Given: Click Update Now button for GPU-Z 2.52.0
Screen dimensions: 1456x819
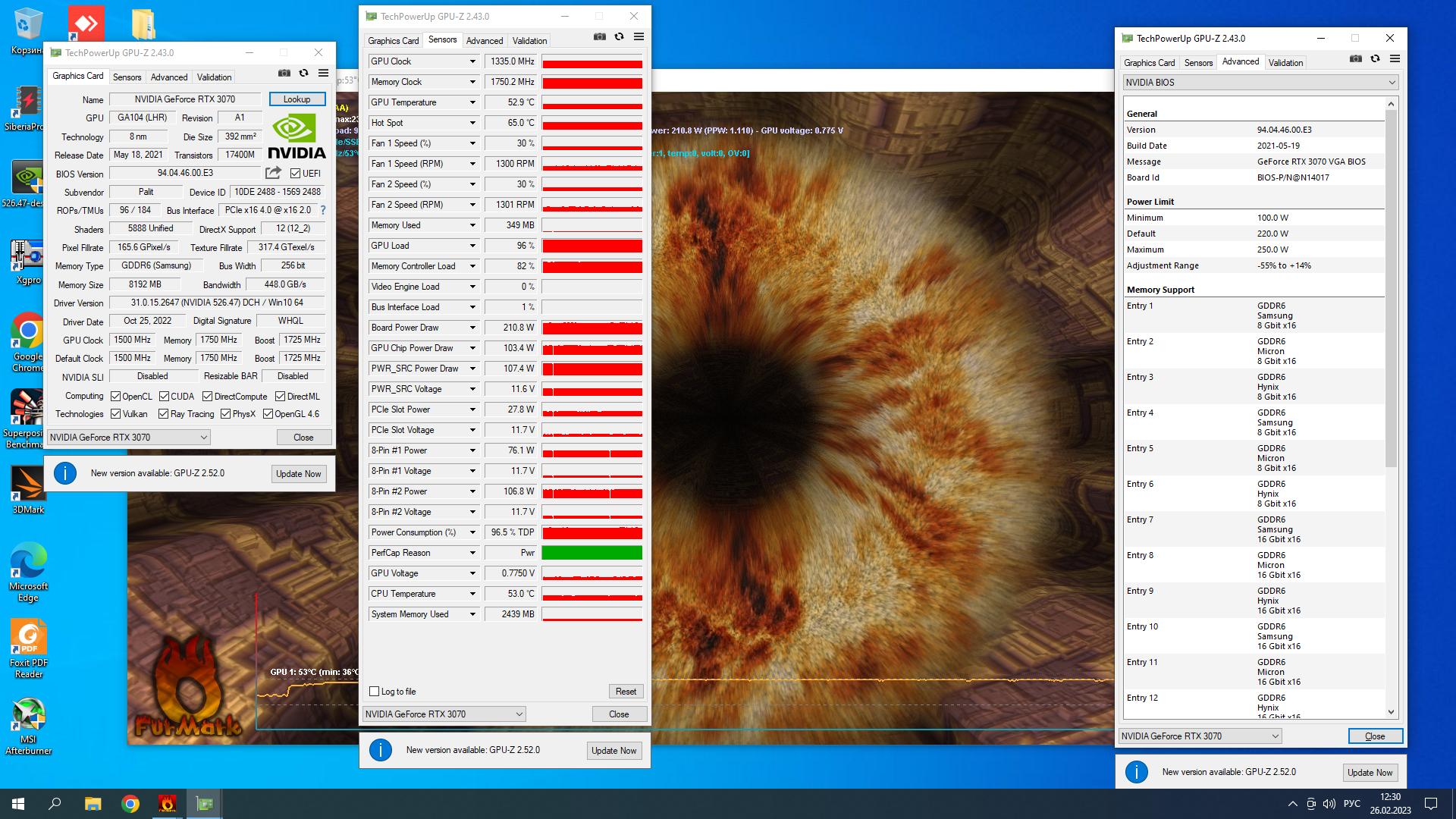Looking at the screenshot, I should (298, 473).
